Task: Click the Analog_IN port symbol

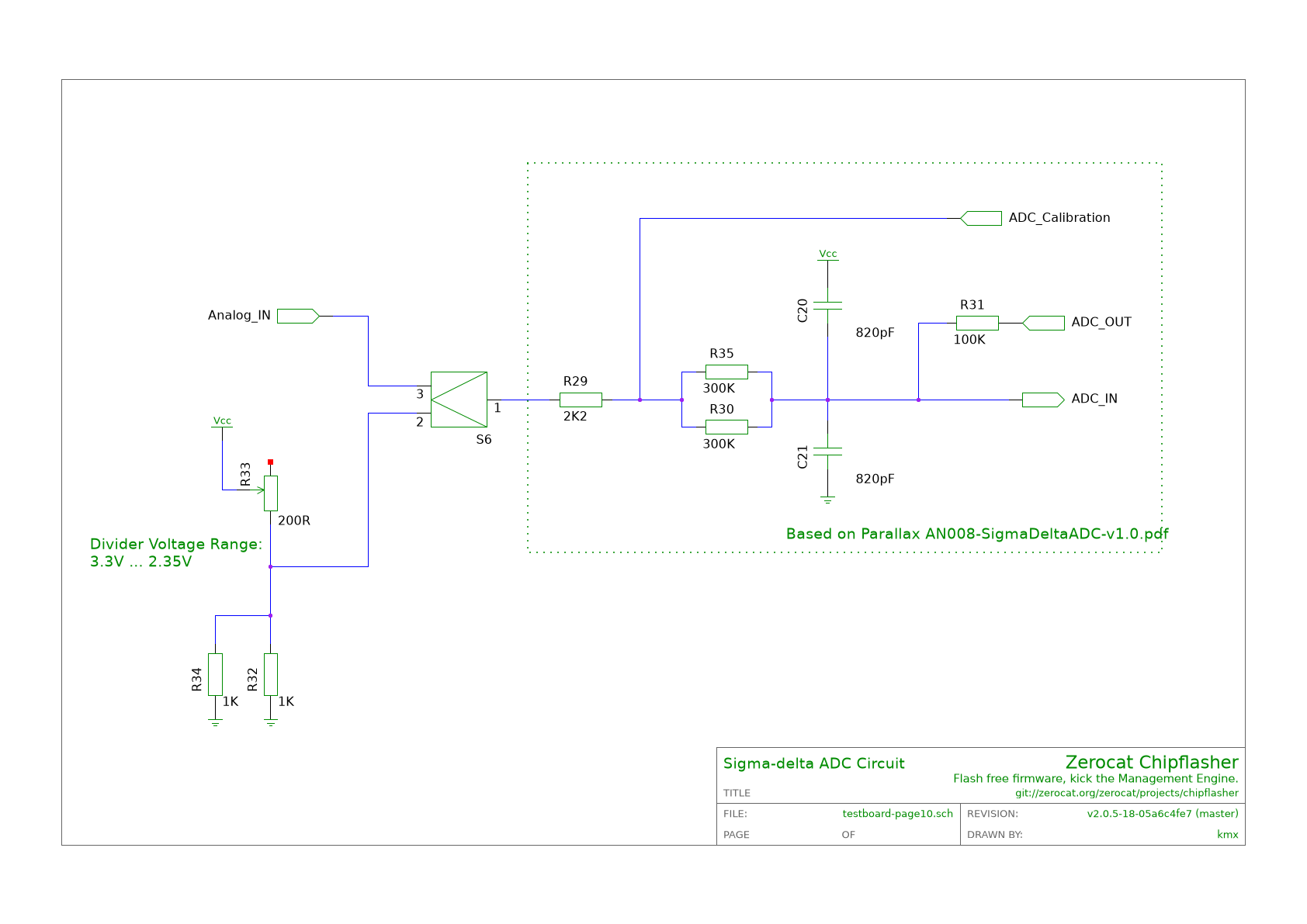Action: tap(298, 316)
